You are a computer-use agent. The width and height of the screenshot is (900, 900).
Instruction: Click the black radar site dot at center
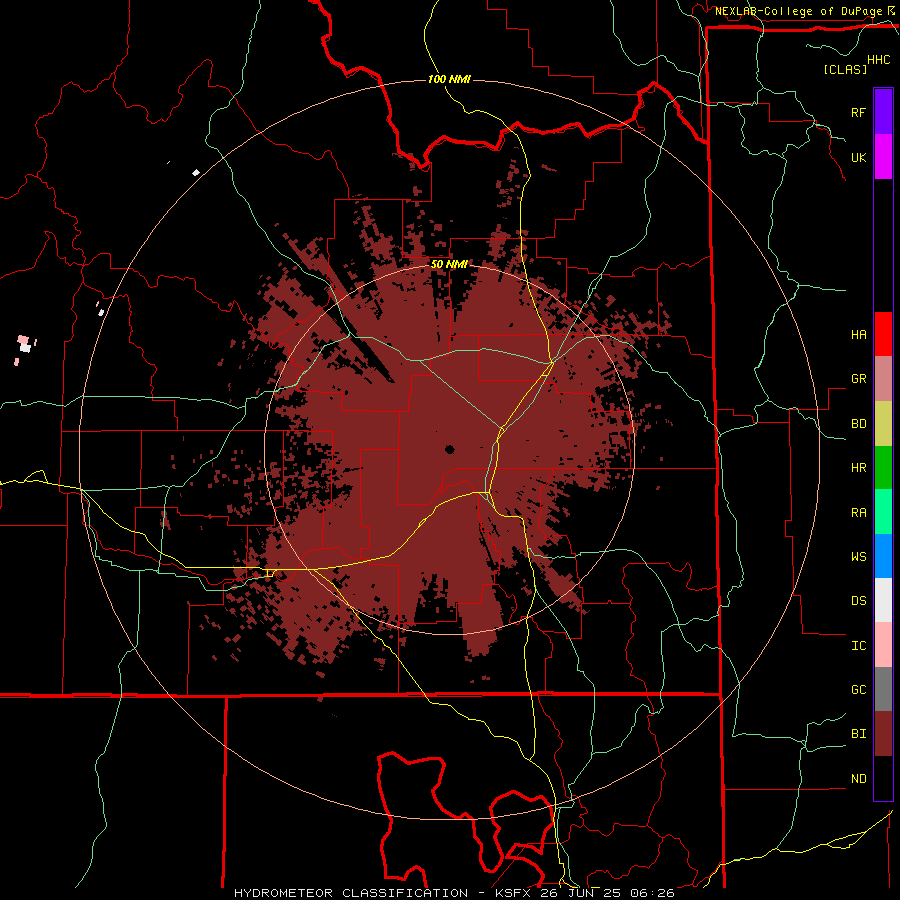click(449, 449)
